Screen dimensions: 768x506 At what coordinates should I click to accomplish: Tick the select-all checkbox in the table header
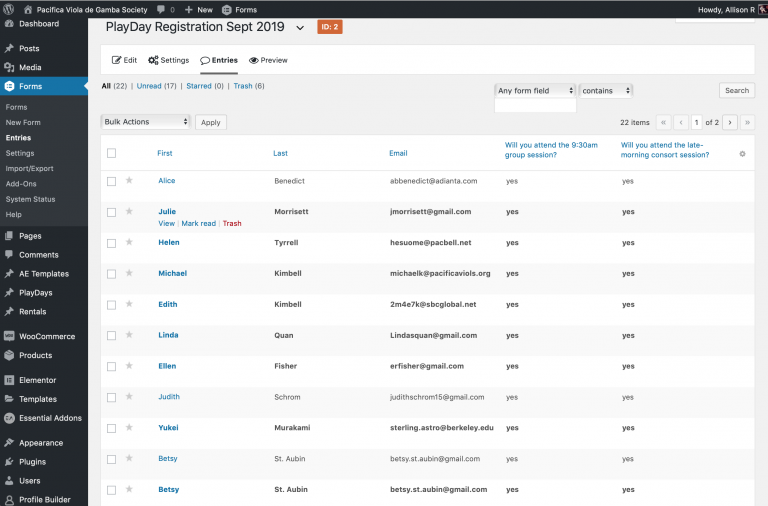click(112, 153)
